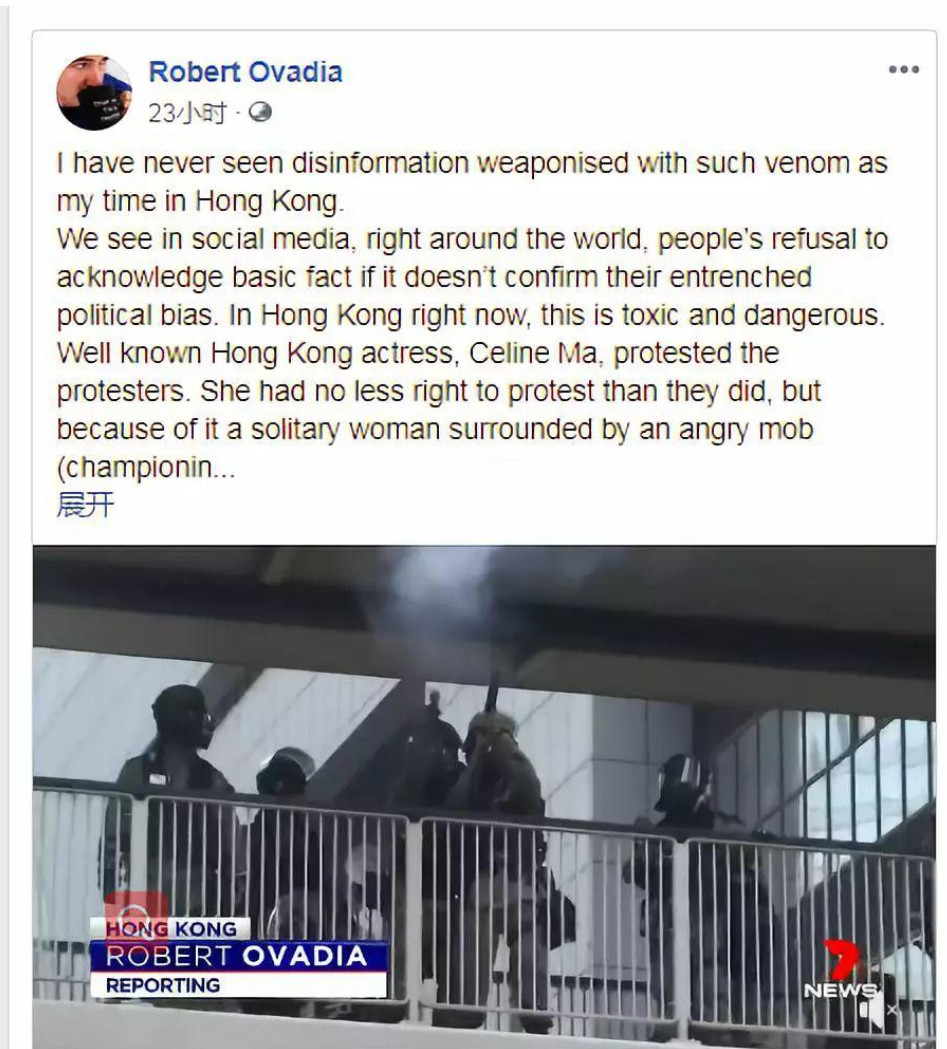Open the 23小时 timestamp permalink
Image resolution: width=947 pixels, height=1049 pixels.
click(x=188, y=112)
